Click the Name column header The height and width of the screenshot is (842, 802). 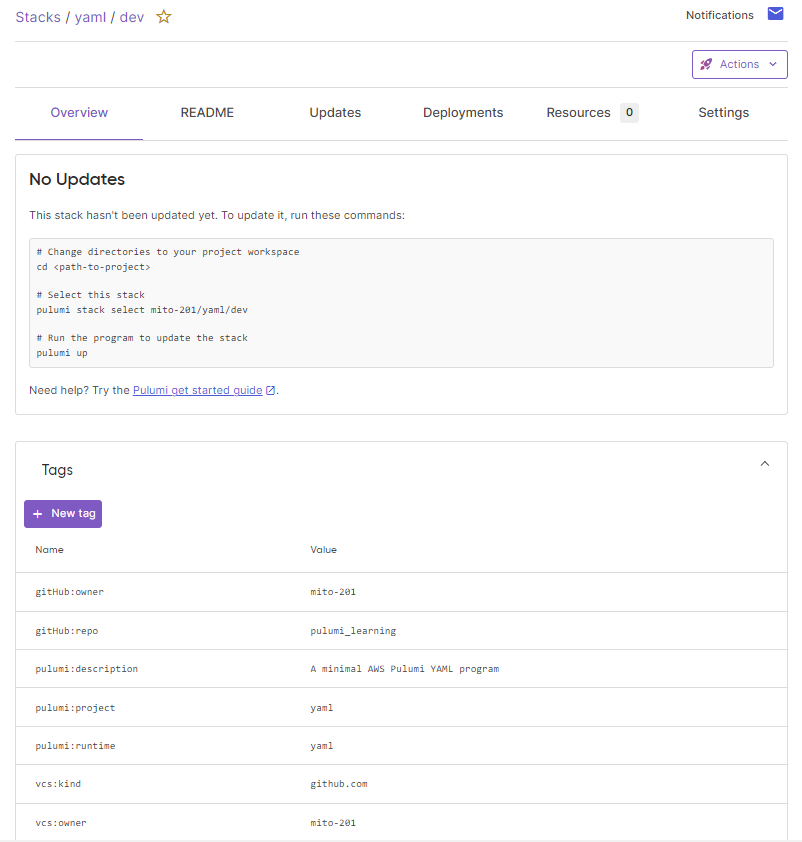[49, 550]
